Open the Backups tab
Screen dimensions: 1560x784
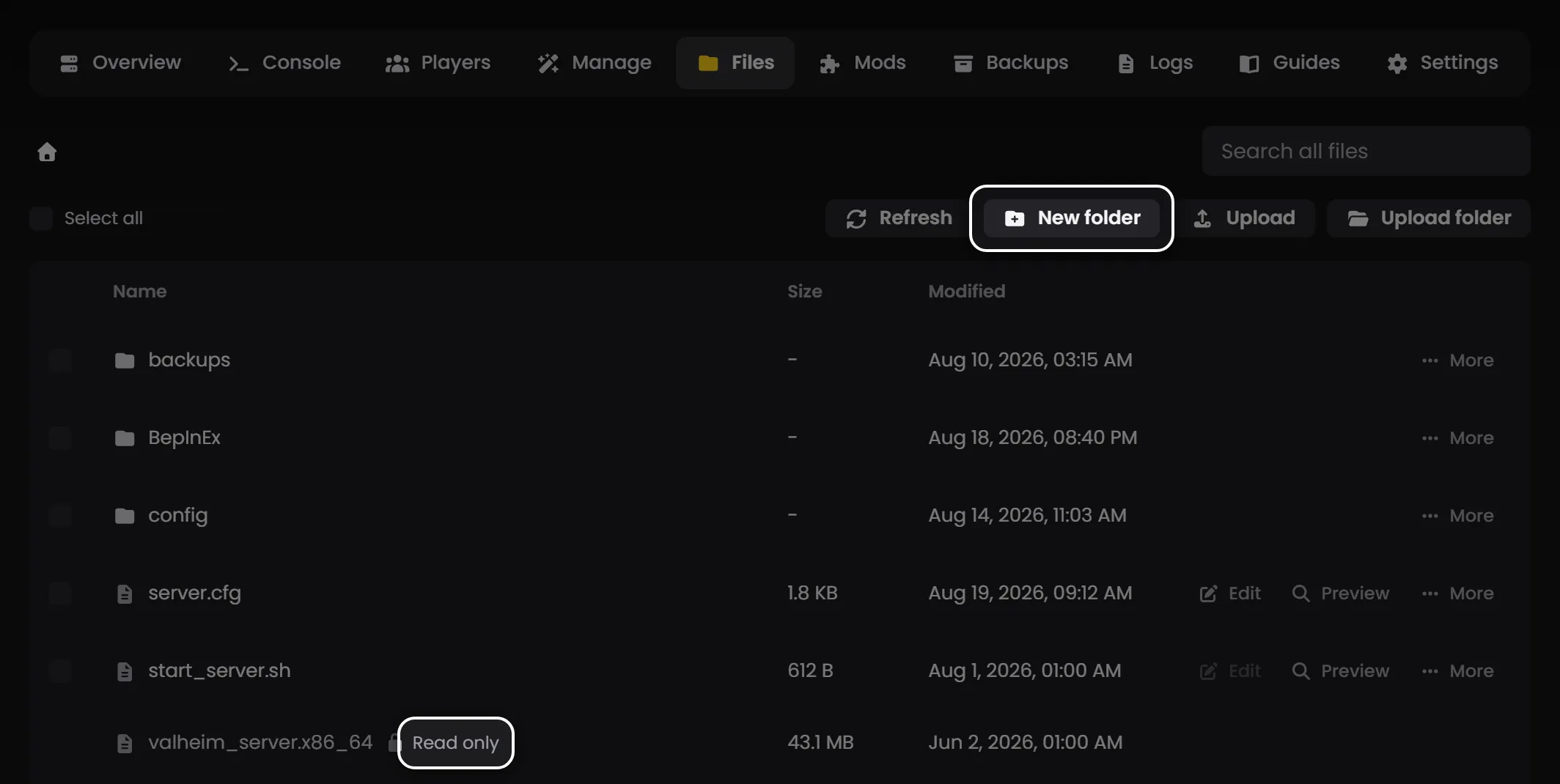(x=1011, y=63)
